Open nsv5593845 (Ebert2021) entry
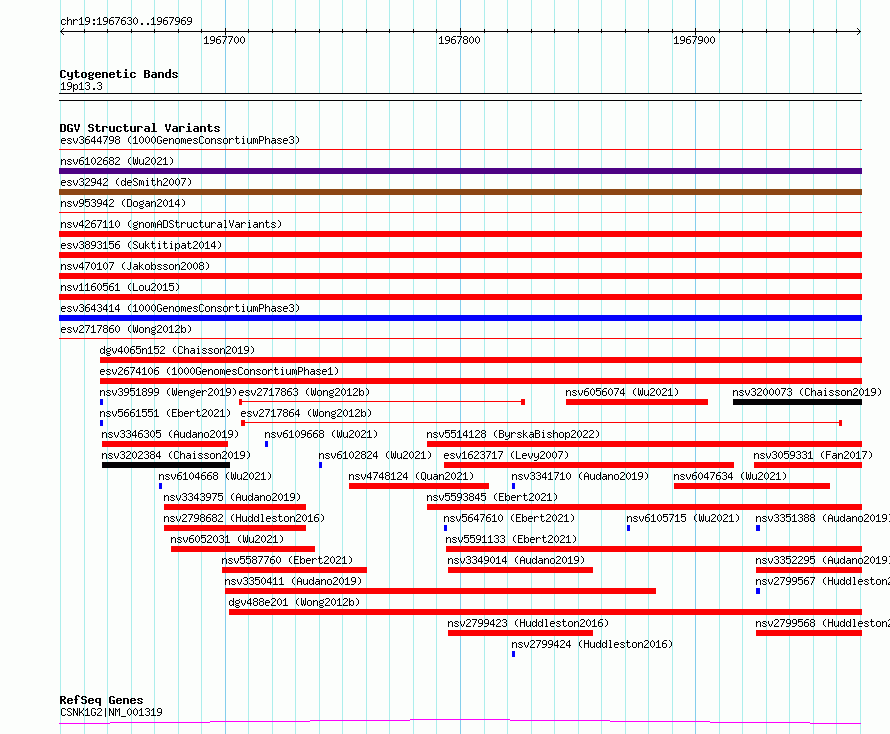The width and height of the screenshot is (890, 734). point(492,497)
